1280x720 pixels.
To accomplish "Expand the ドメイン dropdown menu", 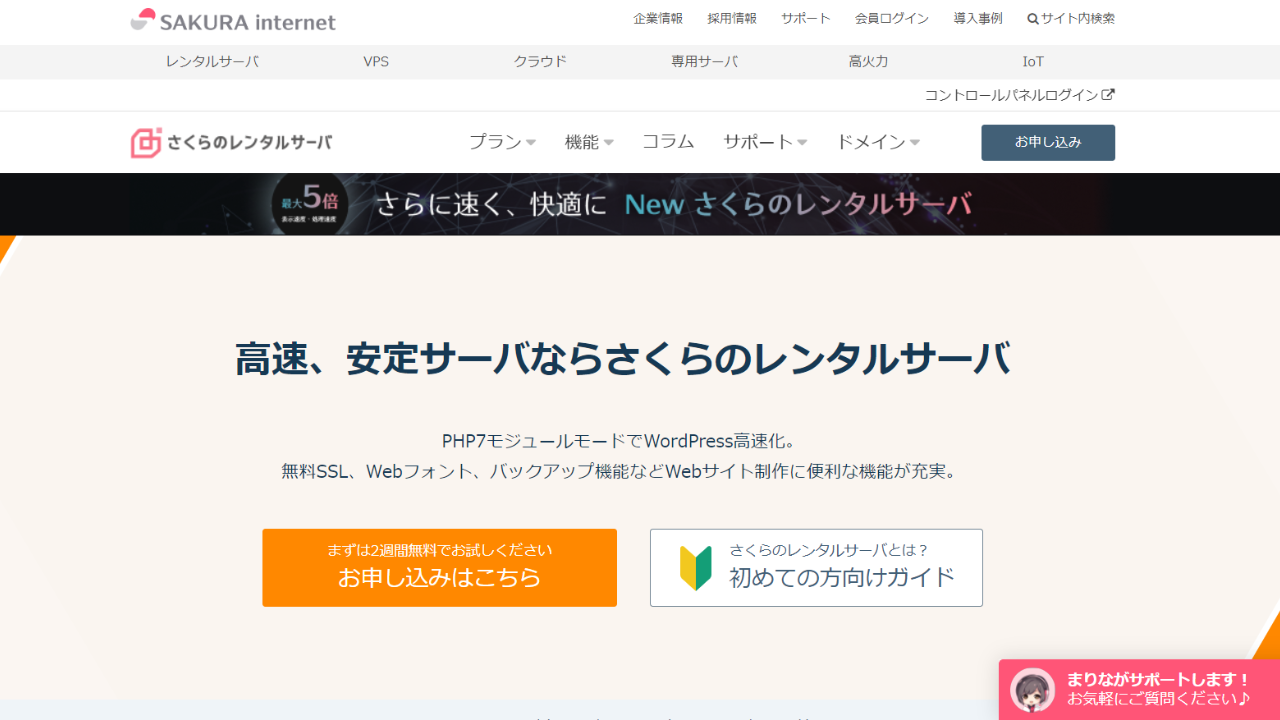I will pos(878,142).
